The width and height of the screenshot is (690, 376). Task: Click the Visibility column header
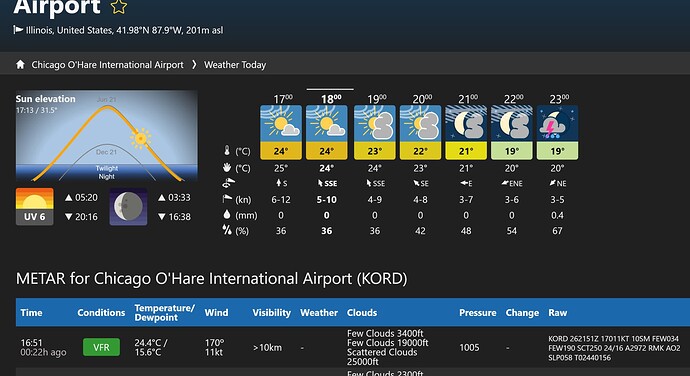272,313
